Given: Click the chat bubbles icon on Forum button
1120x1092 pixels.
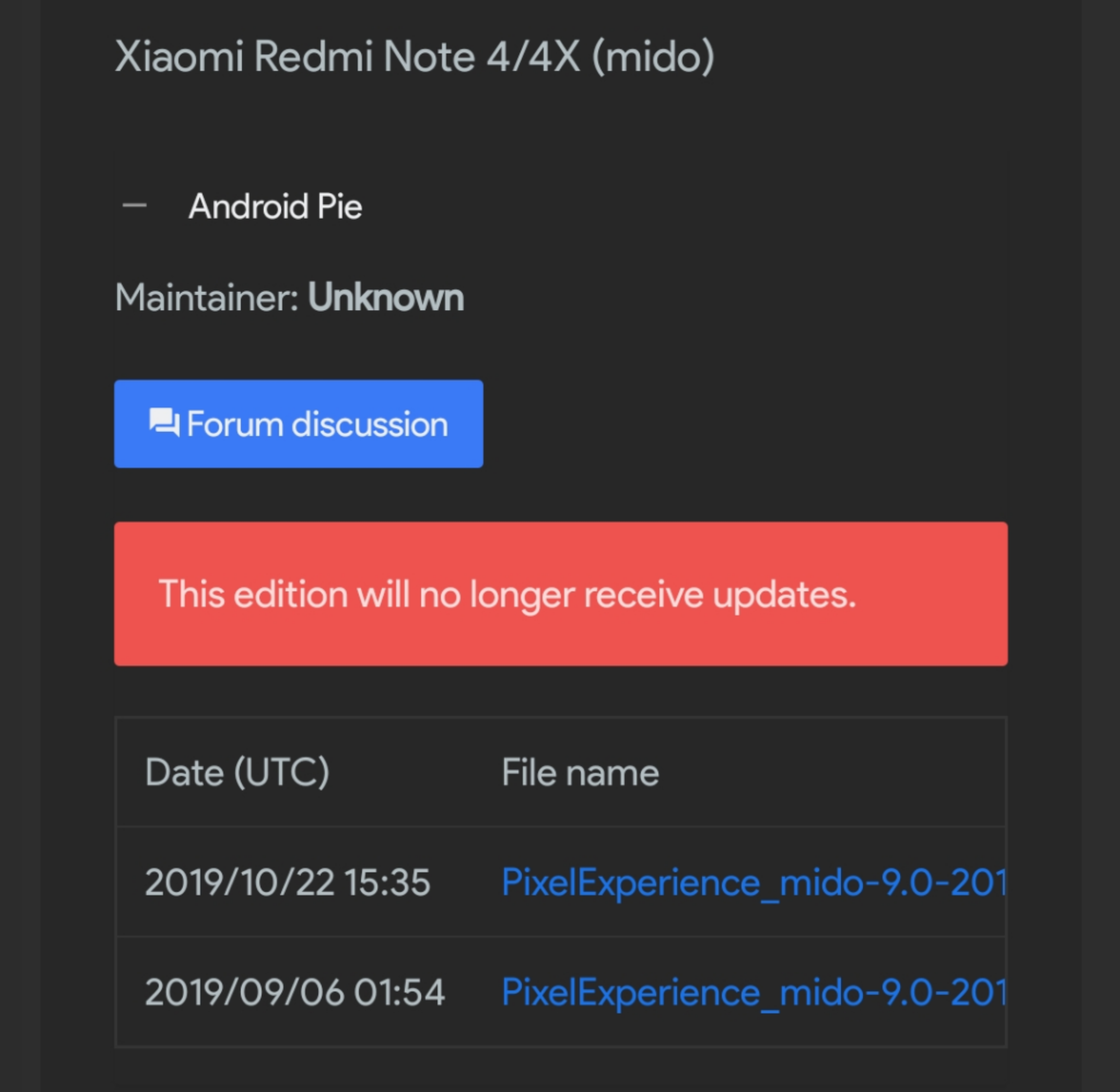Looking at the screenshot, I should click(x=164, y=423).
